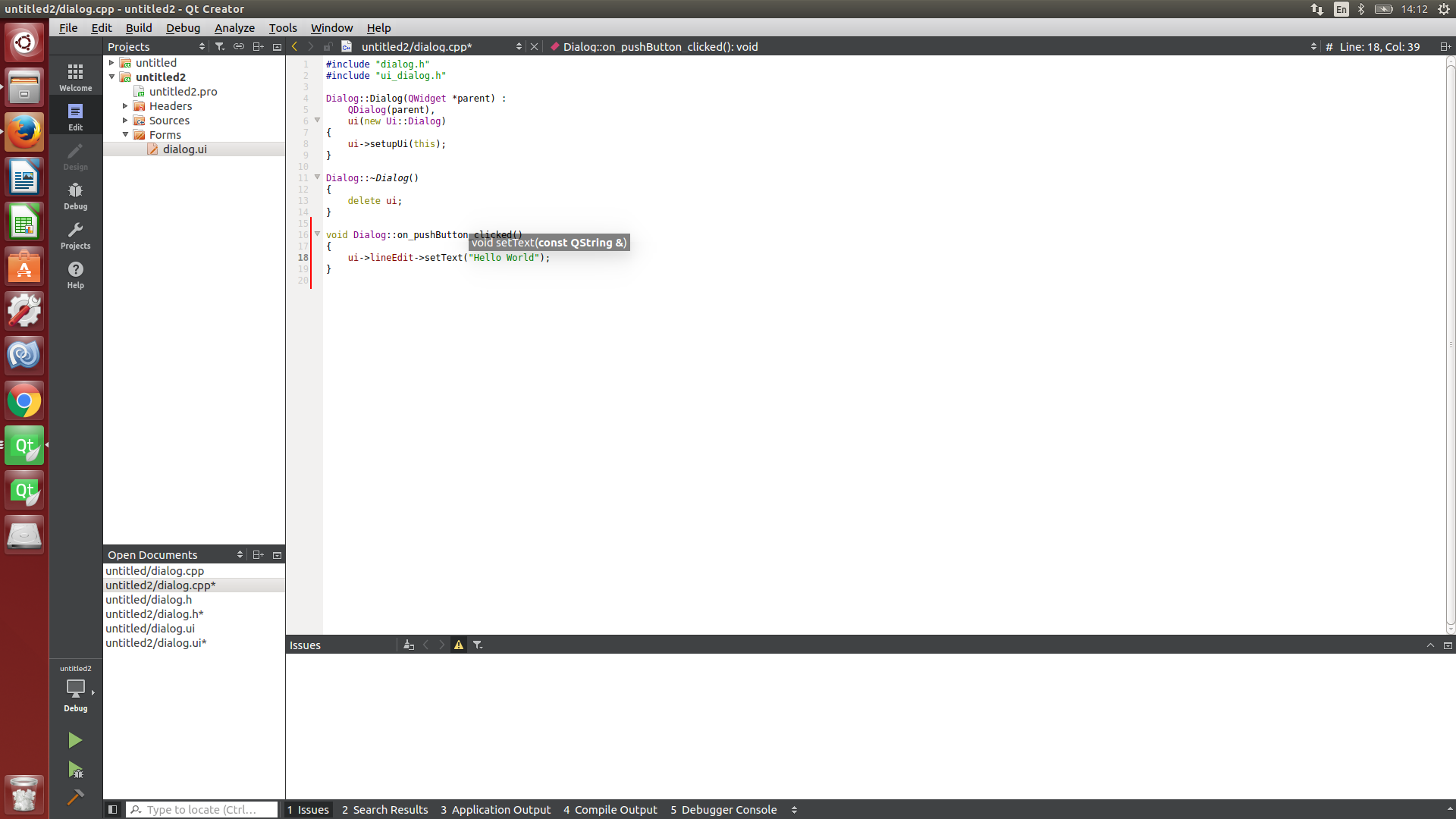This screenshot has height=819, width=1456.
Task: Toggle synchronize with editor link icon
Action: (x=239, y=46)
